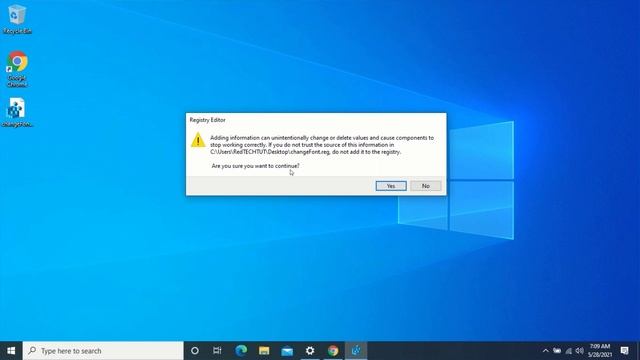Click the Registry Editor dialog title
The image size is (640, 360).
pos(207,120)
